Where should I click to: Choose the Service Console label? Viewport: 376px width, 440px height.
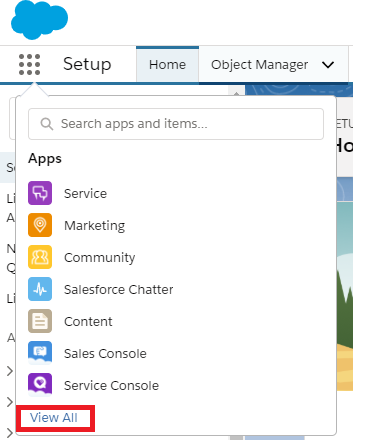111,385
